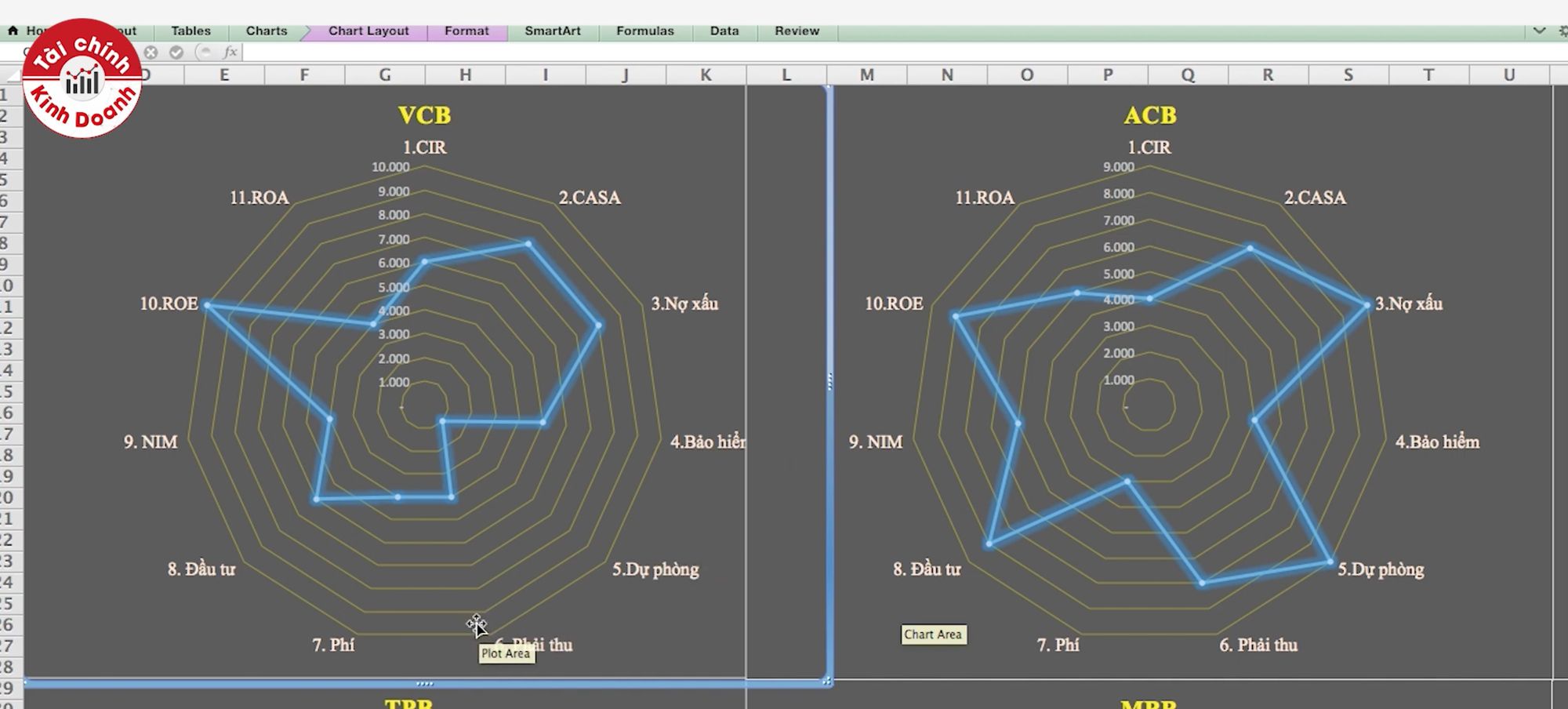Image resolution: width=1568 pixels, height=709 pixels.
Task: Switch to the Format tab
Action: click(x=466, y=31)
